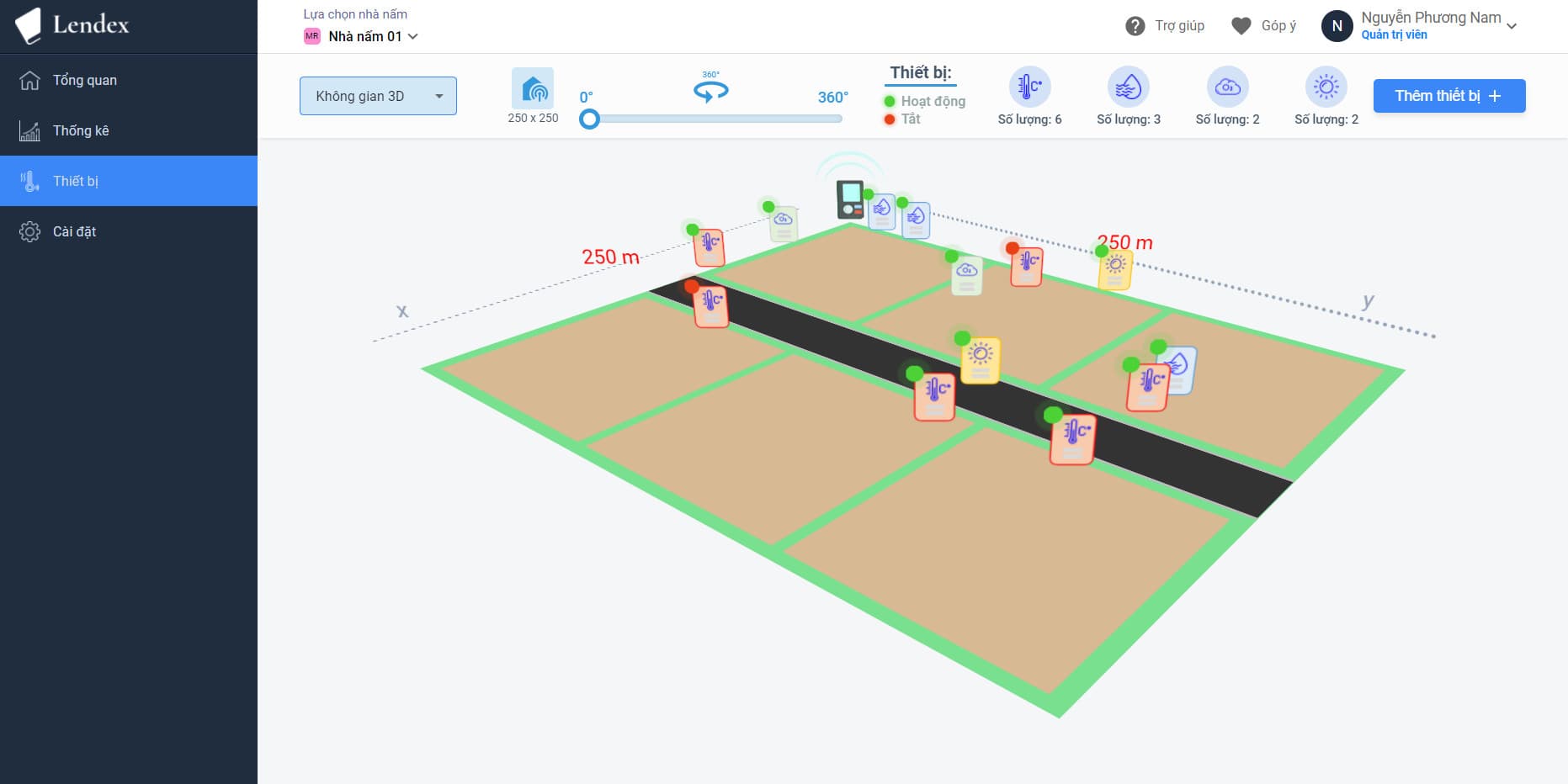Click the 250 m label on the x-axis
Screen dimensions: 1568x784
pos(611,257)
